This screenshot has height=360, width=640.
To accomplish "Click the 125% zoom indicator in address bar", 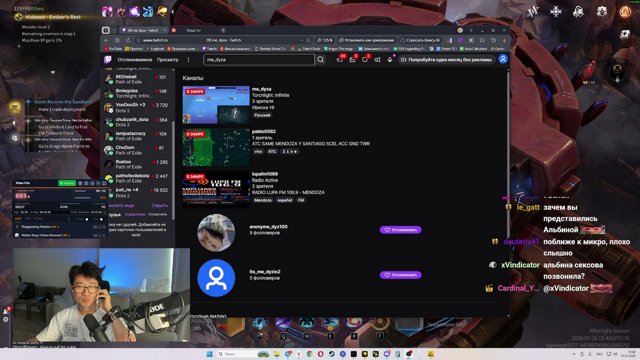I will pyautogui.click(x=325, y=40).
